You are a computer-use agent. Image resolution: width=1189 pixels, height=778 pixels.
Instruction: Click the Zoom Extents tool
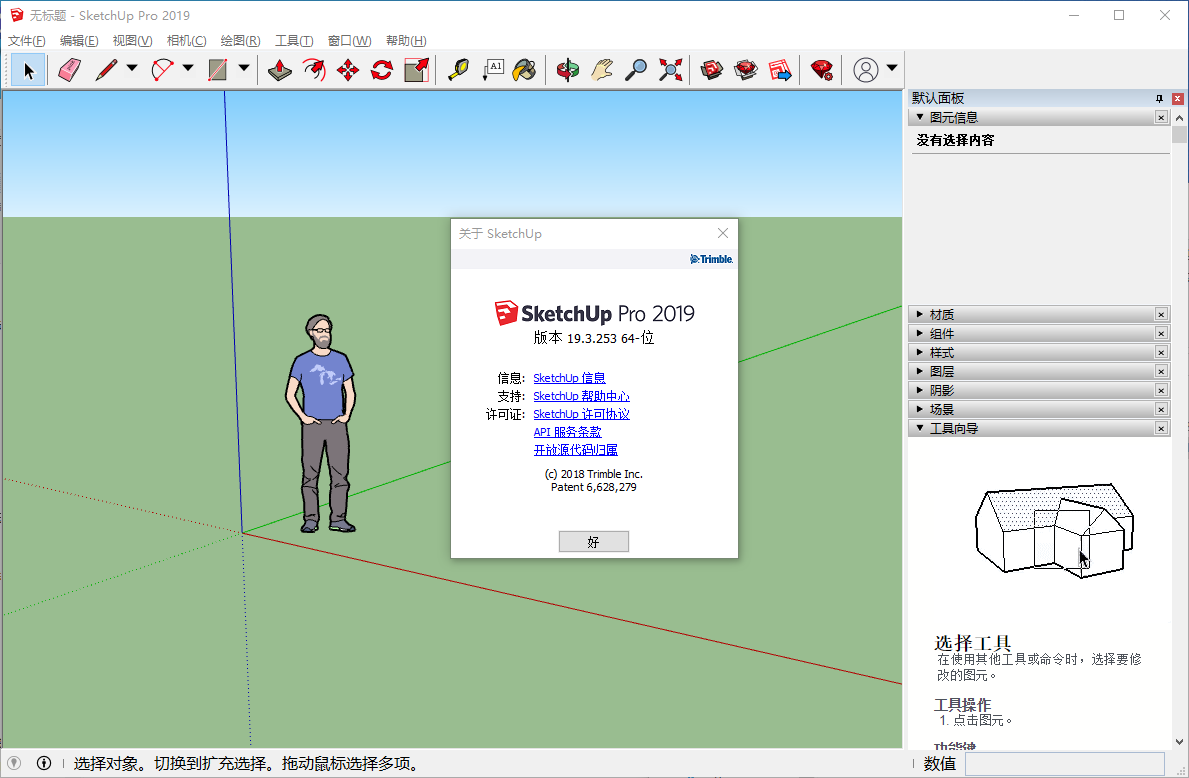click(670, 70)
